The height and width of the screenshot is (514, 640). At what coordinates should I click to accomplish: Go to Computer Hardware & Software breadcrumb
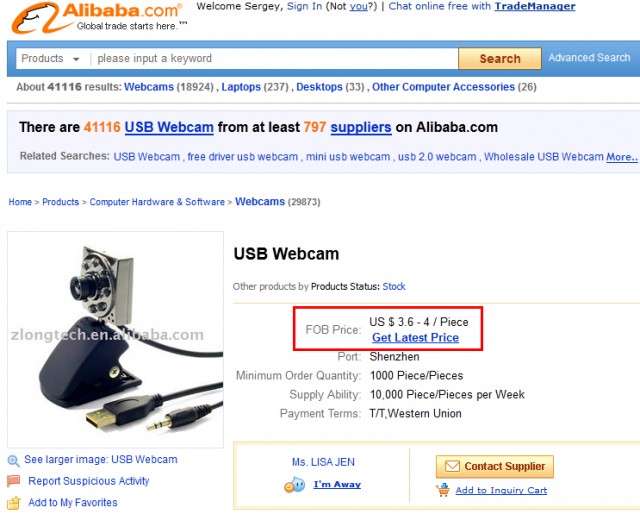coord(157,202)
